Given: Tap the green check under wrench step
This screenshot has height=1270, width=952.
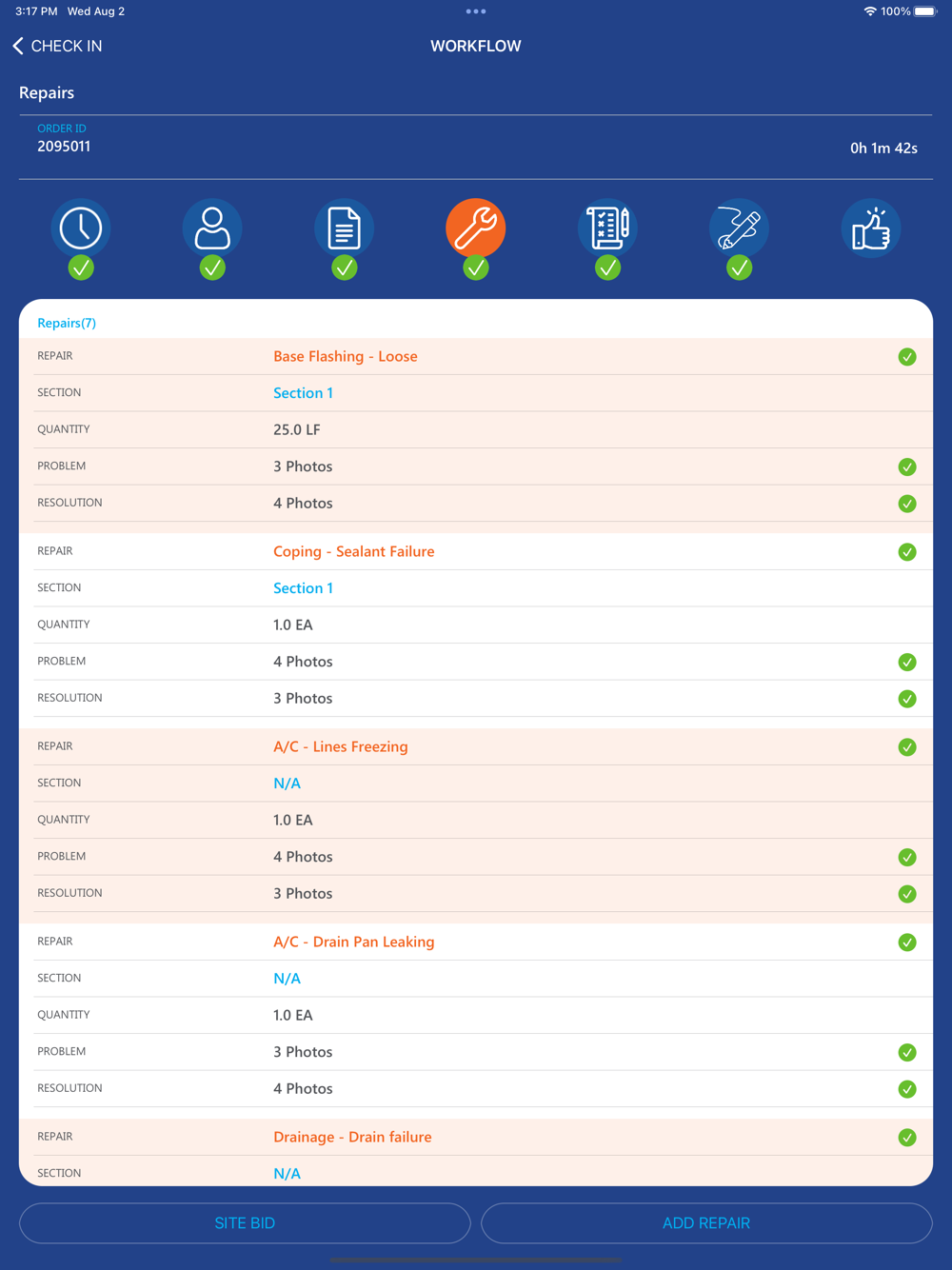Looking at the screenshot, I should (x=476, y=268).
